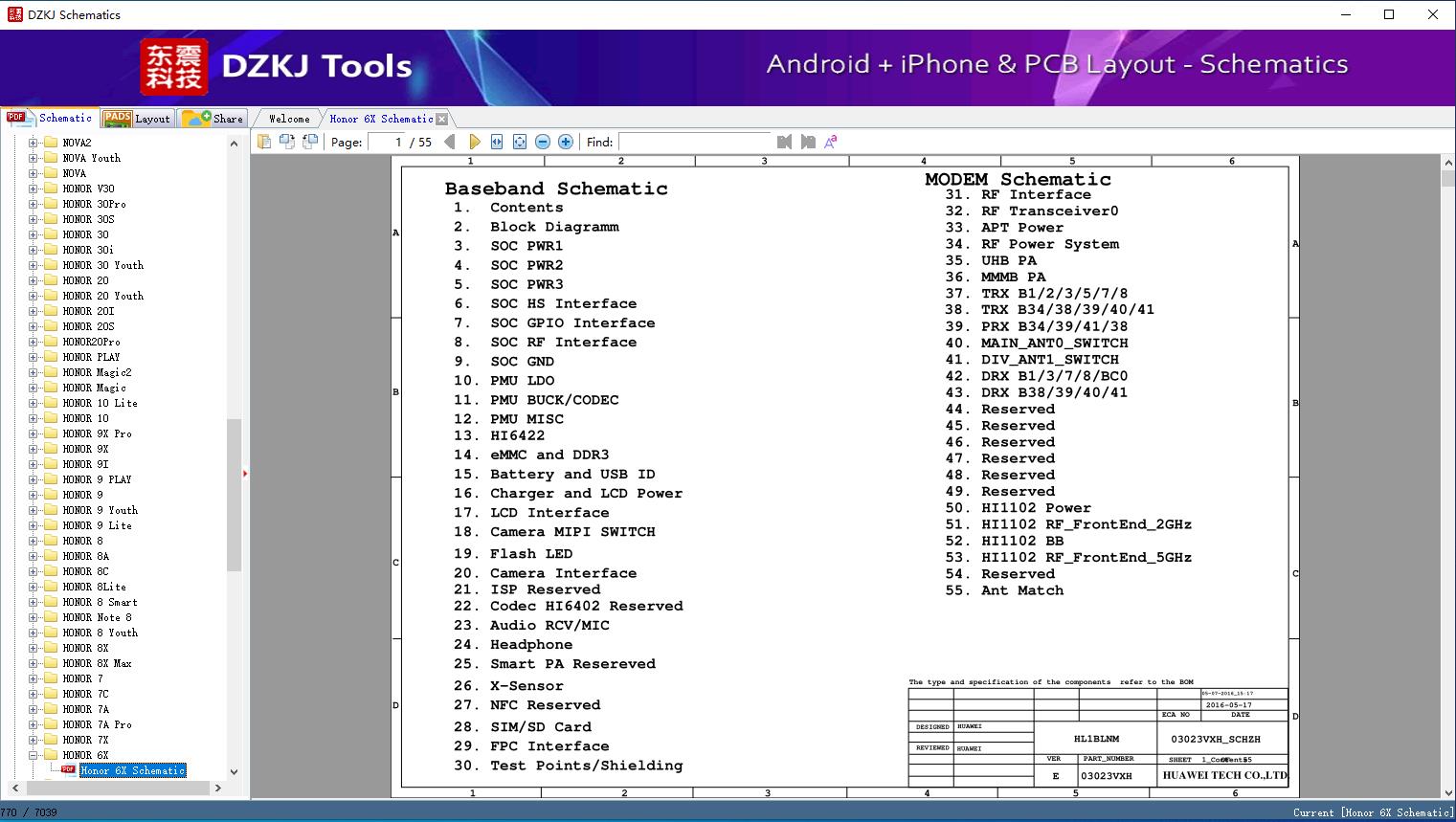Screen dimensions: 1456x822
Task: Click the red splitter collapse arrow
Action: coord(245,473)
